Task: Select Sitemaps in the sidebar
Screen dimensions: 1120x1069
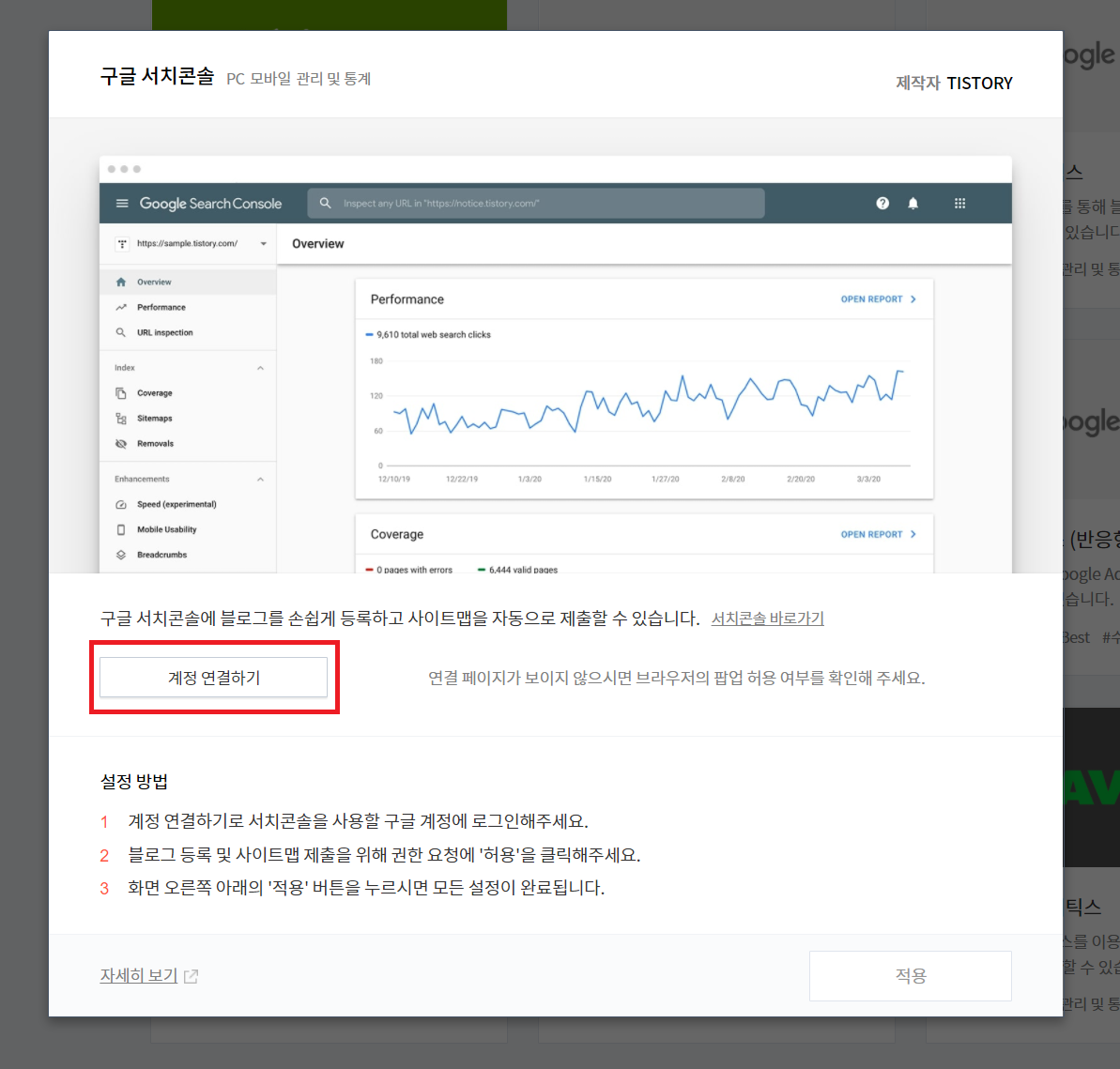Action: click(x=188, y=419)
